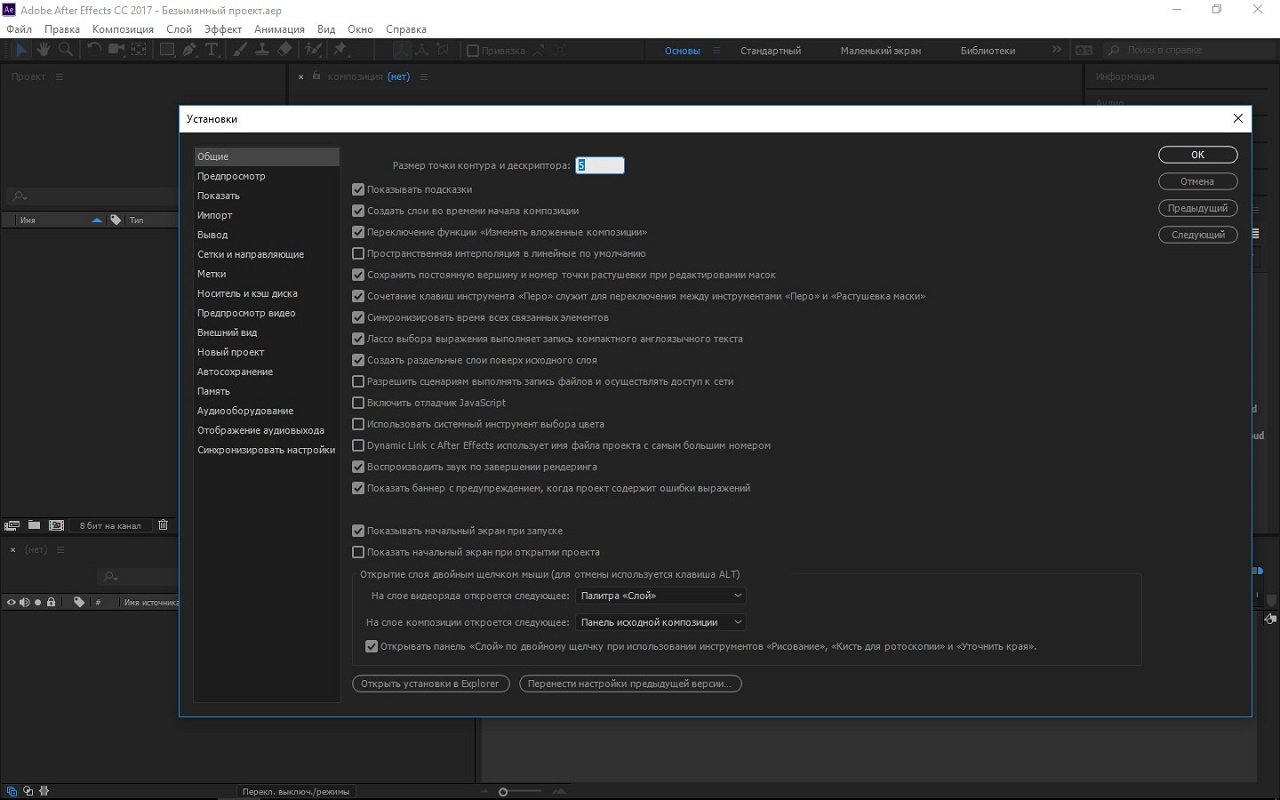Click the 'OK' button in the dialog
This screenshot has height=800, width=1280.
click(1197, 155)
